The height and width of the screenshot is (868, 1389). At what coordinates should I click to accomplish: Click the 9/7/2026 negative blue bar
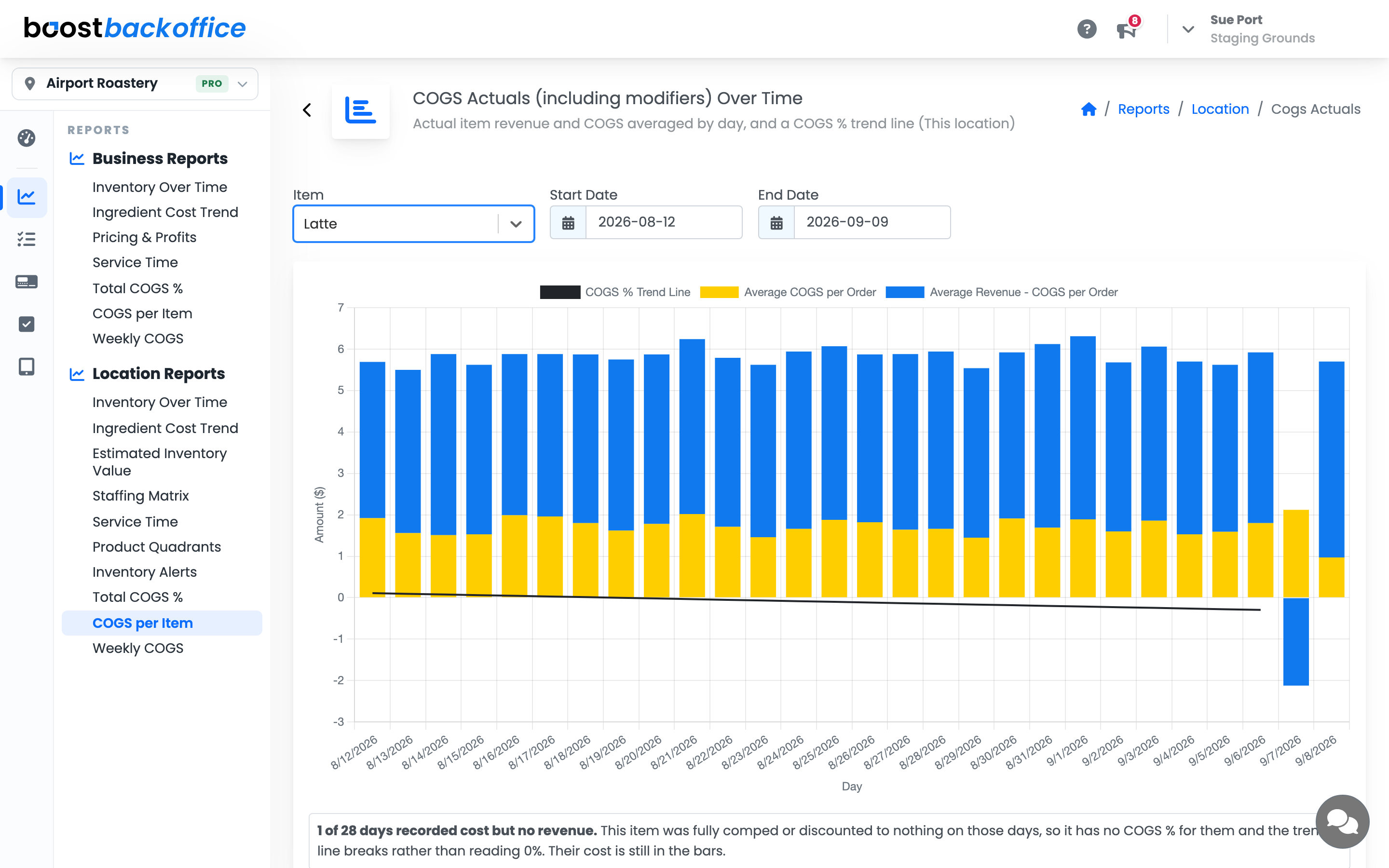pyautogui.click(x=1295, y=641)
